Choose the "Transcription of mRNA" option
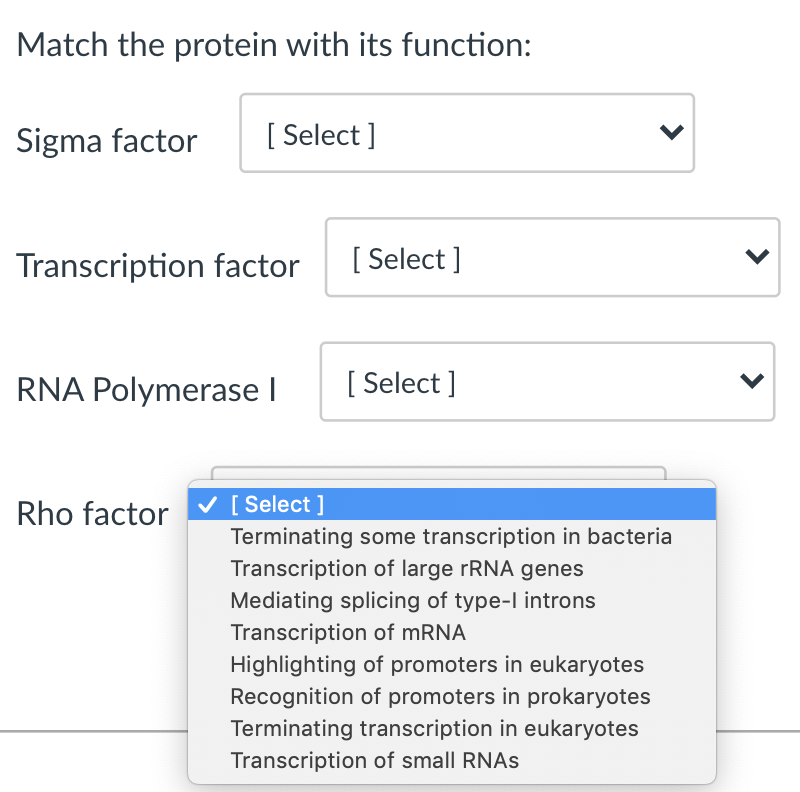This screenshot has height=792, width=800. click(x=348, y=633)
